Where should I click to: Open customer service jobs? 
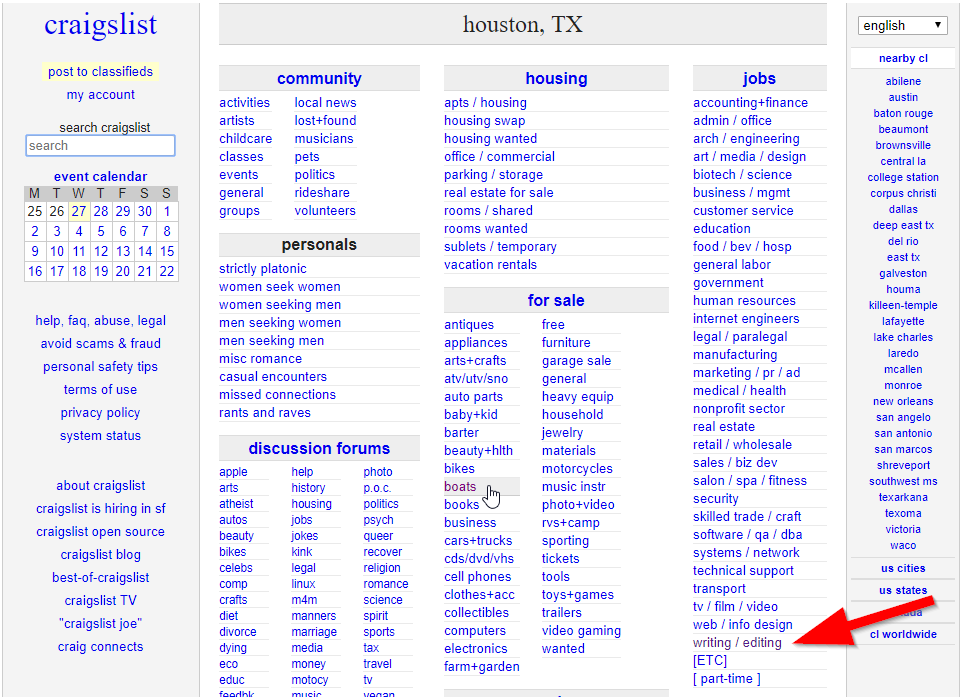743,211
